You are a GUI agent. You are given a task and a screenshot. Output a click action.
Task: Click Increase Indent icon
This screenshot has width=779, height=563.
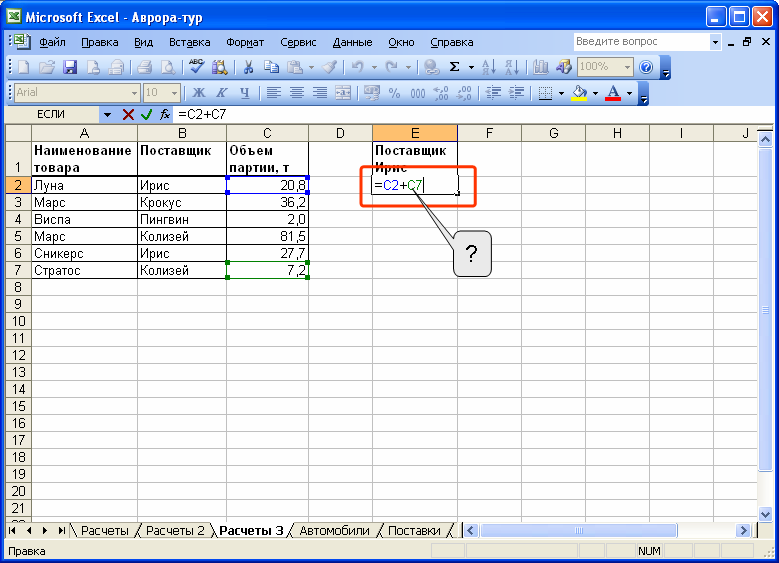coord(517,93)
